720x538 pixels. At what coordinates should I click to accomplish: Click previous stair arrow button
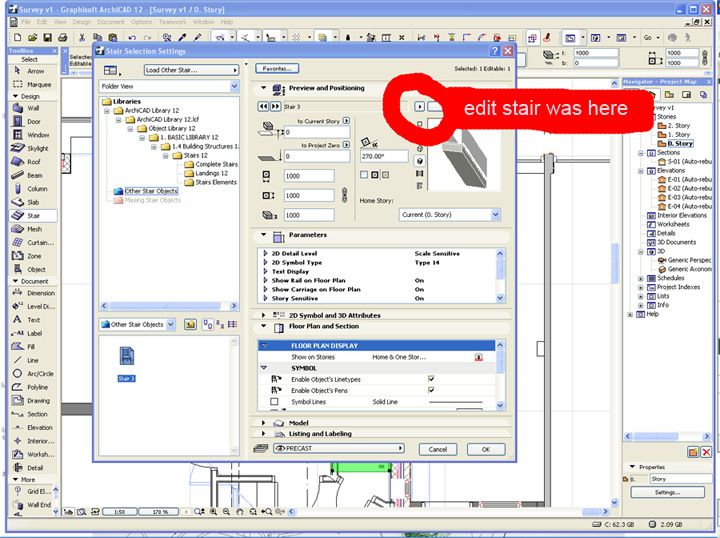(263, 106)
